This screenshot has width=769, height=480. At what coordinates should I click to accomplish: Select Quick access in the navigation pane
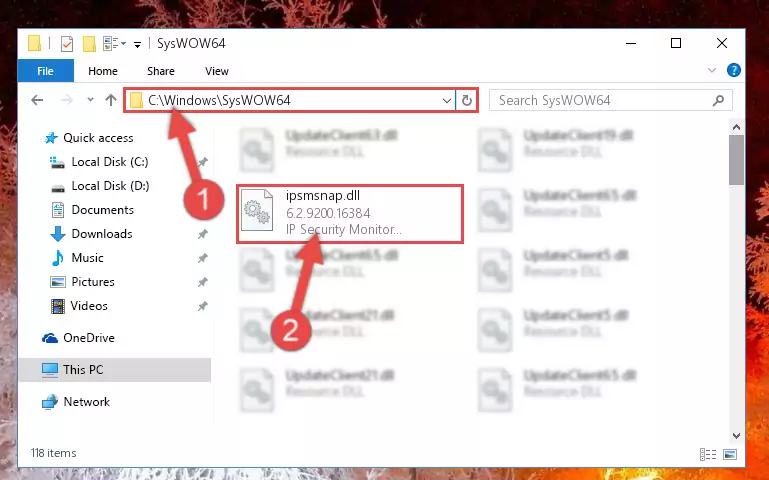pos(98,138)
